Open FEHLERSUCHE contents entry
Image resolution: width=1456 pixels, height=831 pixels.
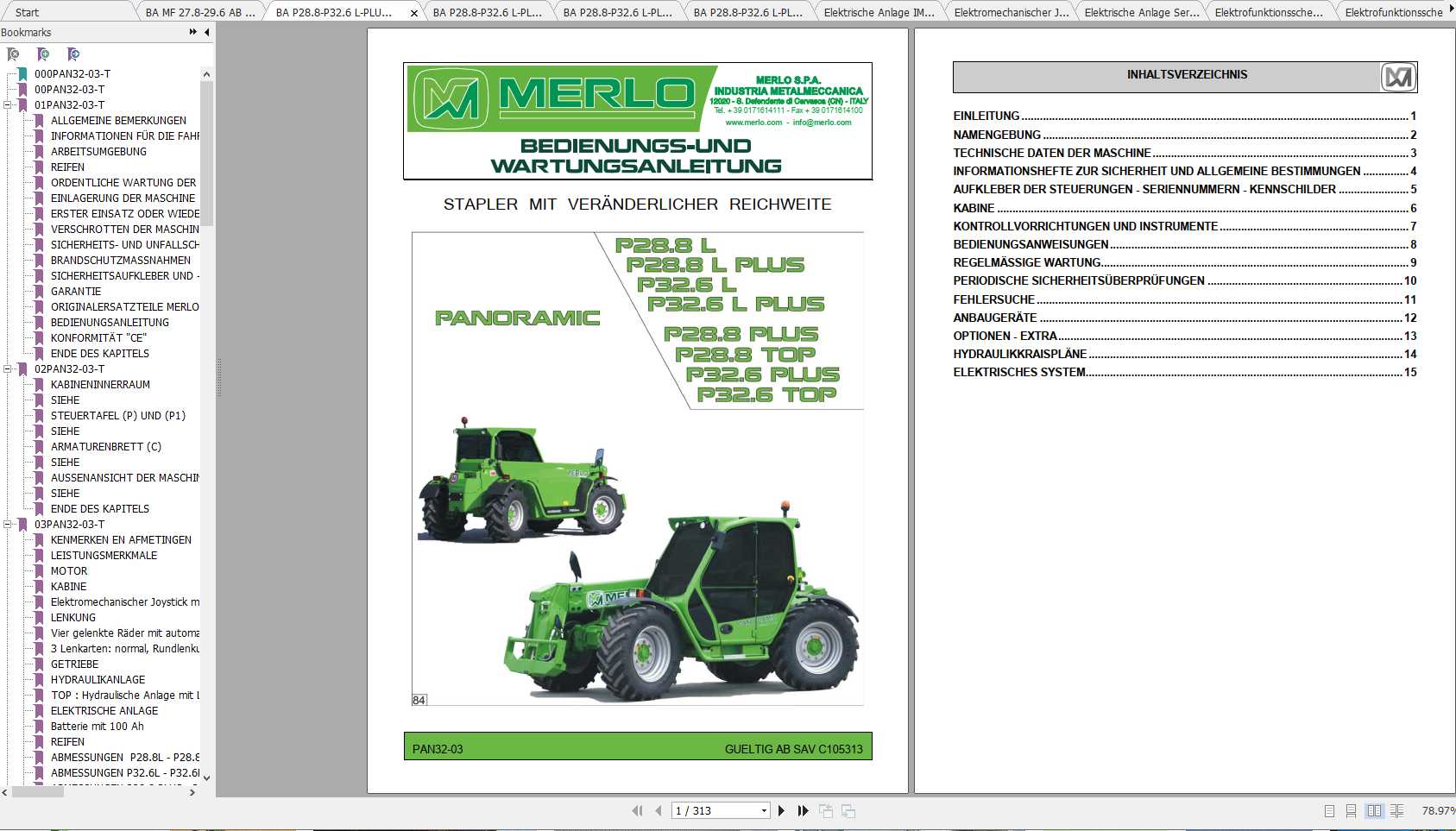click(x=1184, y=299)
